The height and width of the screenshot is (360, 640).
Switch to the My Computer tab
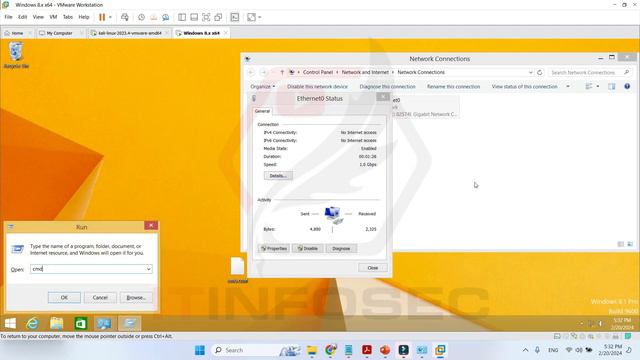[59, 33]
